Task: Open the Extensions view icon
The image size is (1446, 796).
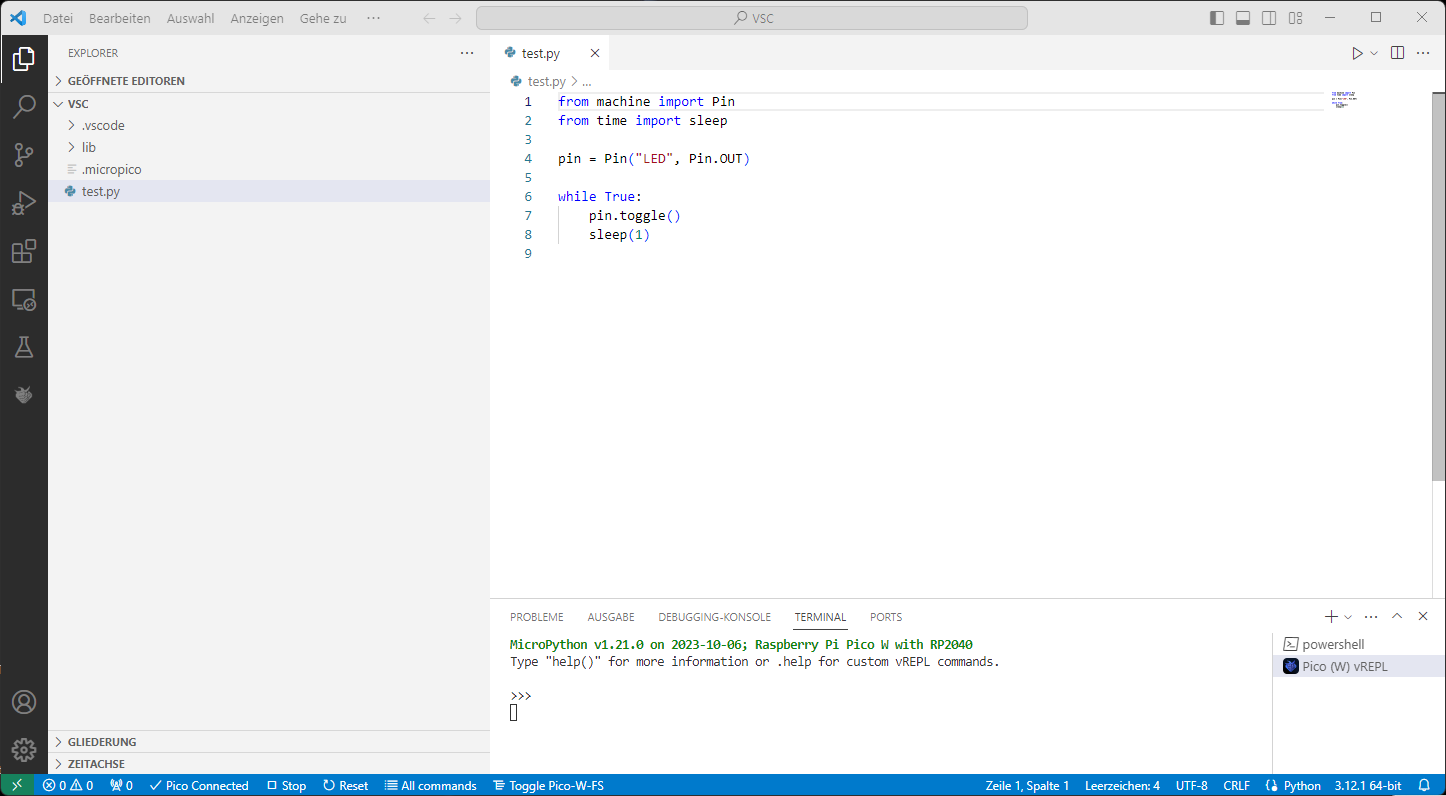Action: (x=24, y=251)
